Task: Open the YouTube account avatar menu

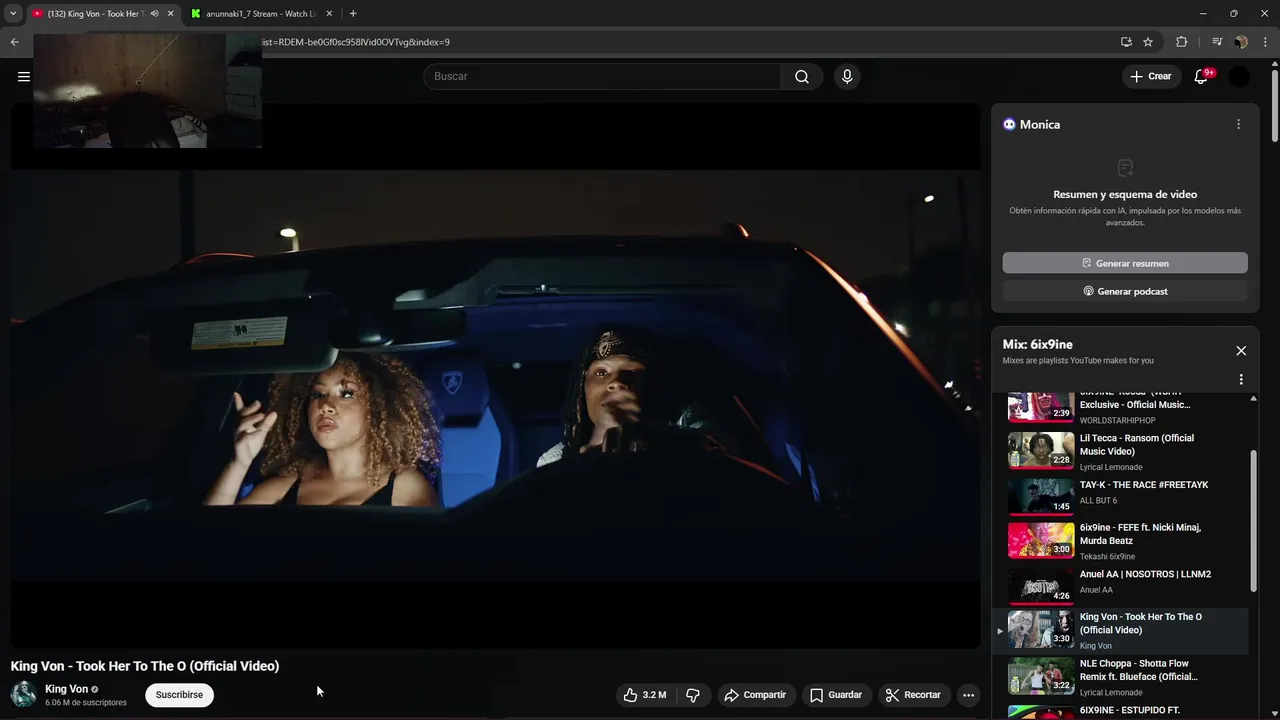Action: coord(1239,77)
